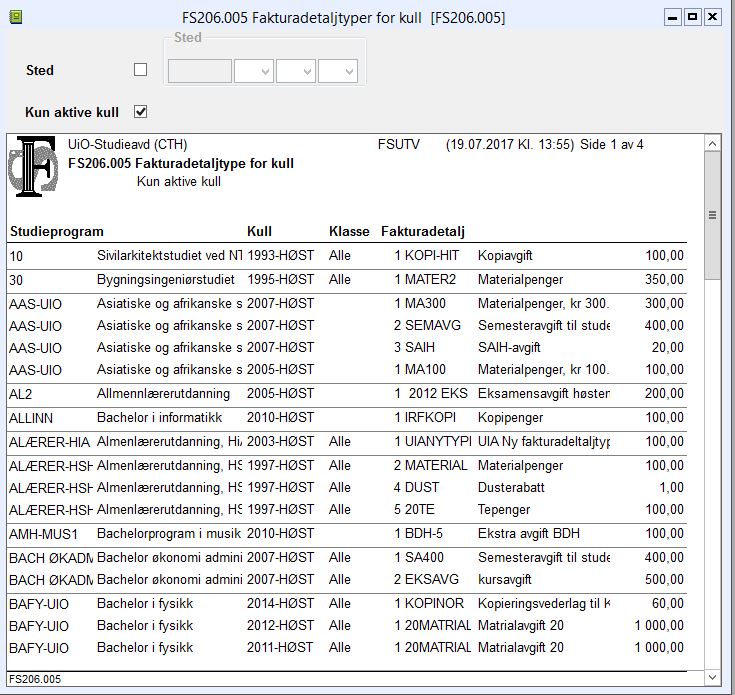
Task: Click the Klasse column header
Action: click(349, 232)
